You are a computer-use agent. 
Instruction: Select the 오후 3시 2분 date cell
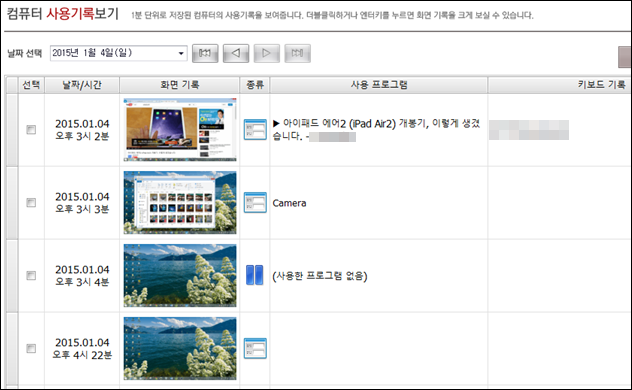[x=82, y=130]
